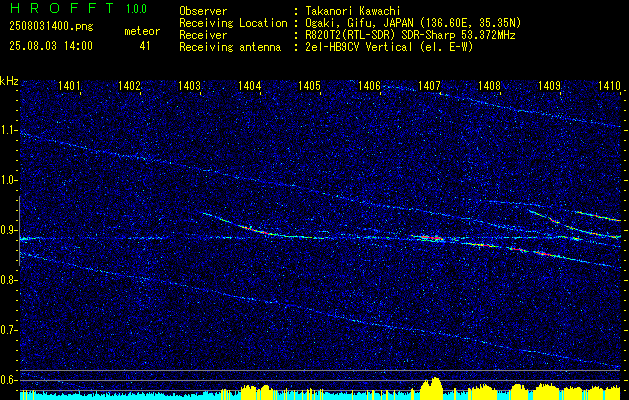Click the 0.6 kHz frequency label

(x=8, y=380)
